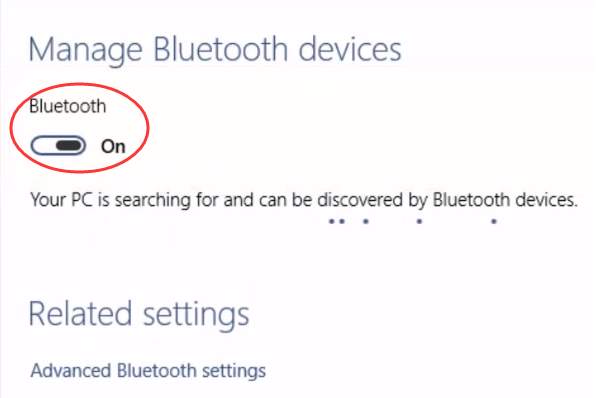Click the word "devices" in page title
Viewport: 597px width, 398px height.
point(350,49)
